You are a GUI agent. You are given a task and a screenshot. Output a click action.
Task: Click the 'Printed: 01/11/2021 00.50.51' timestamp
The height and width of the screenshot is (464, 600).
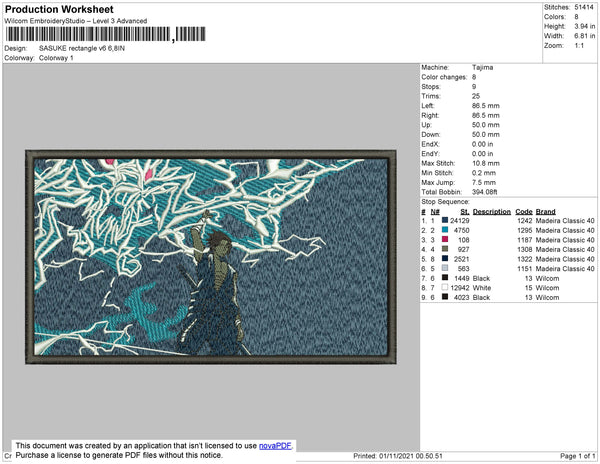coord(398,456)
